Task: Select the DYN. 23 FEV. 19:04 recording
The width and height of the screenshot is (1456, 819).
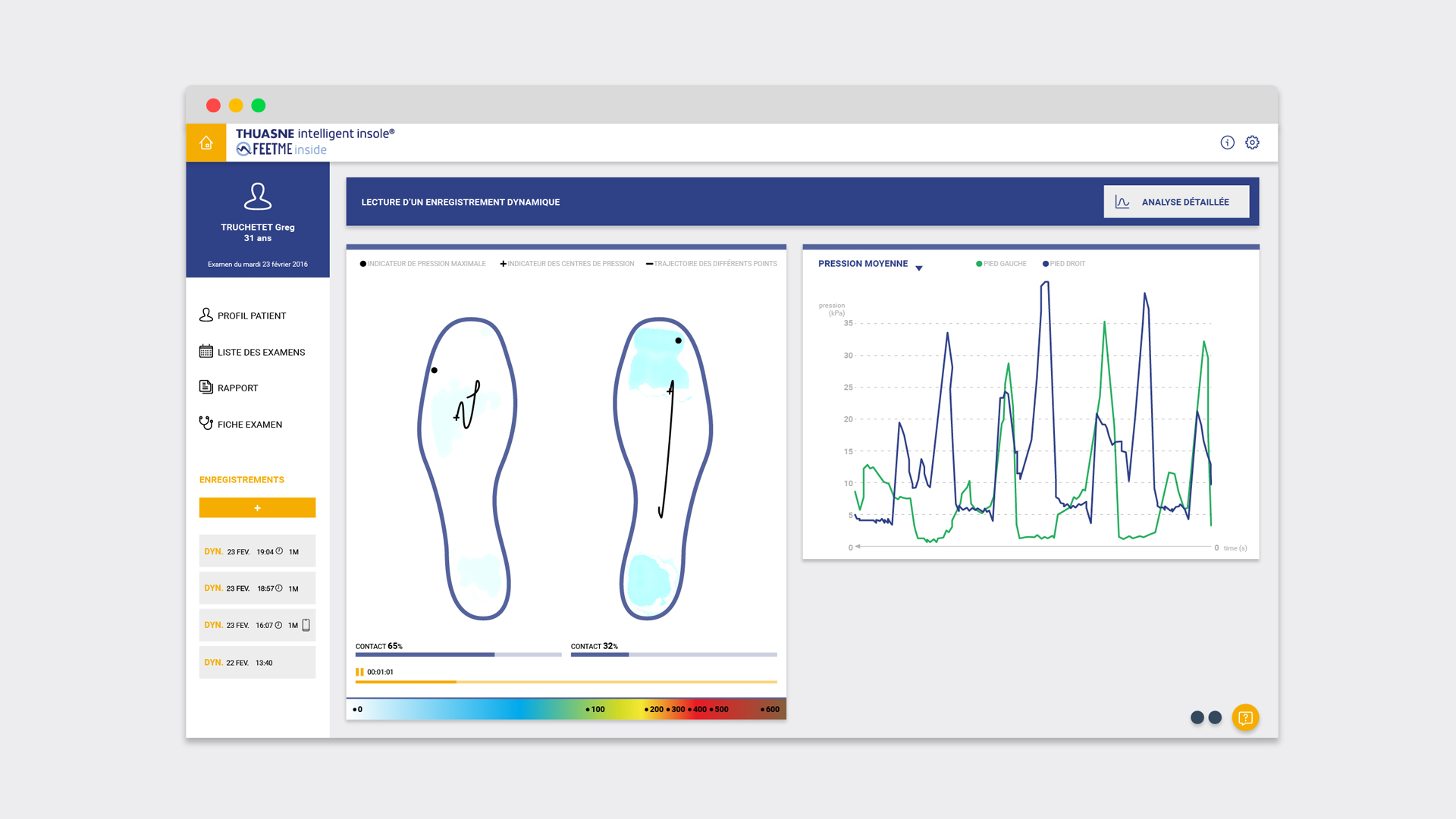Action: point(257,551)
